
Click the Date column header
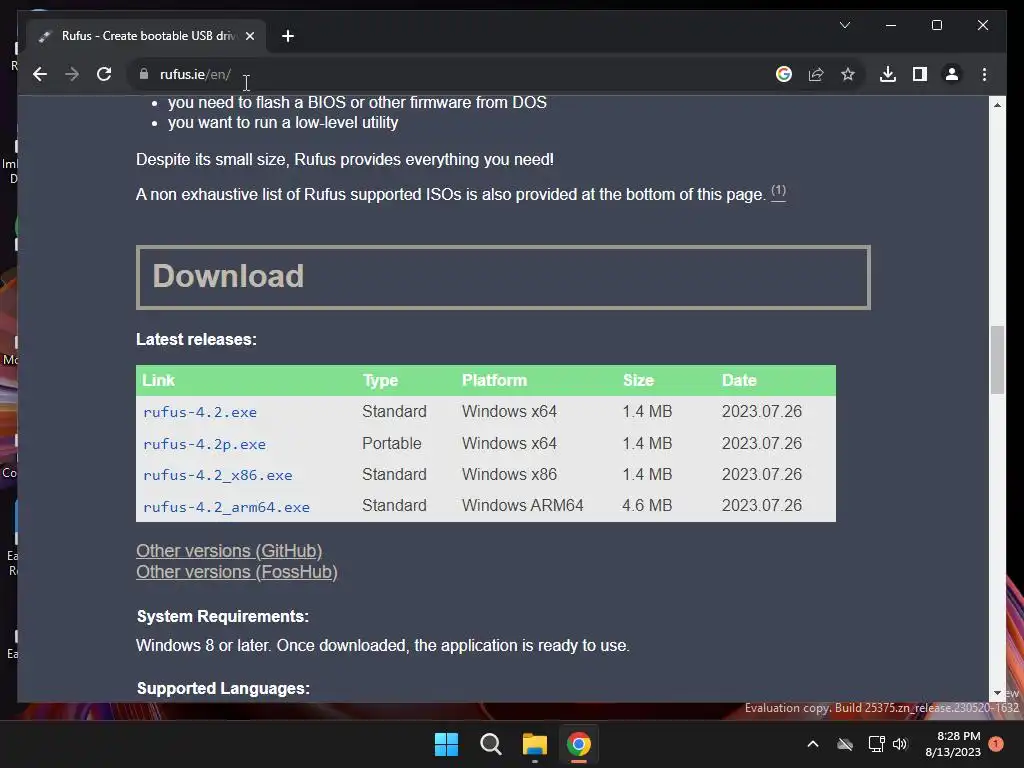(739, 380)
